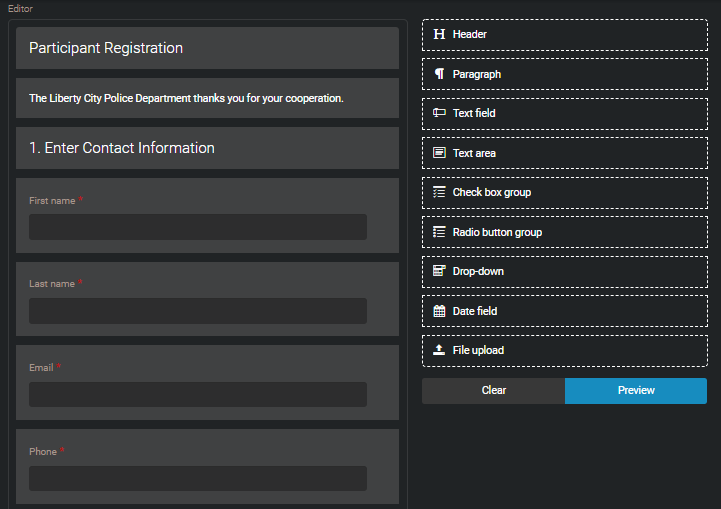
Task: Focus the Phone input box
Action: pos(198,478)
